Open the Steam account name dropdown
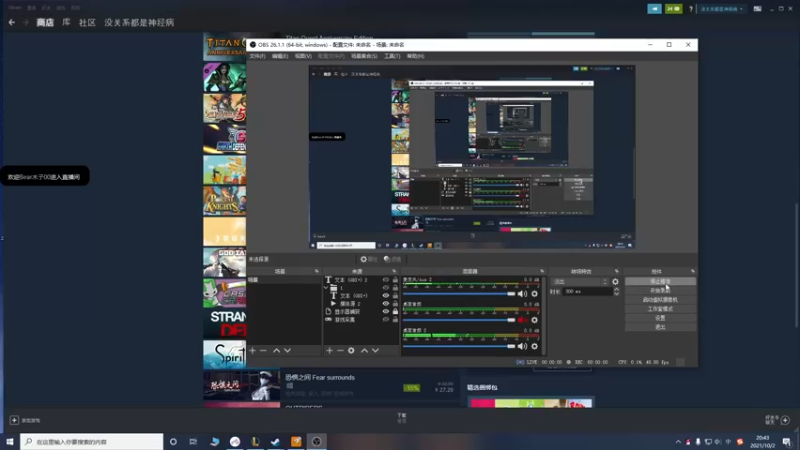800x450 pixels. click(x=721, y=9)
